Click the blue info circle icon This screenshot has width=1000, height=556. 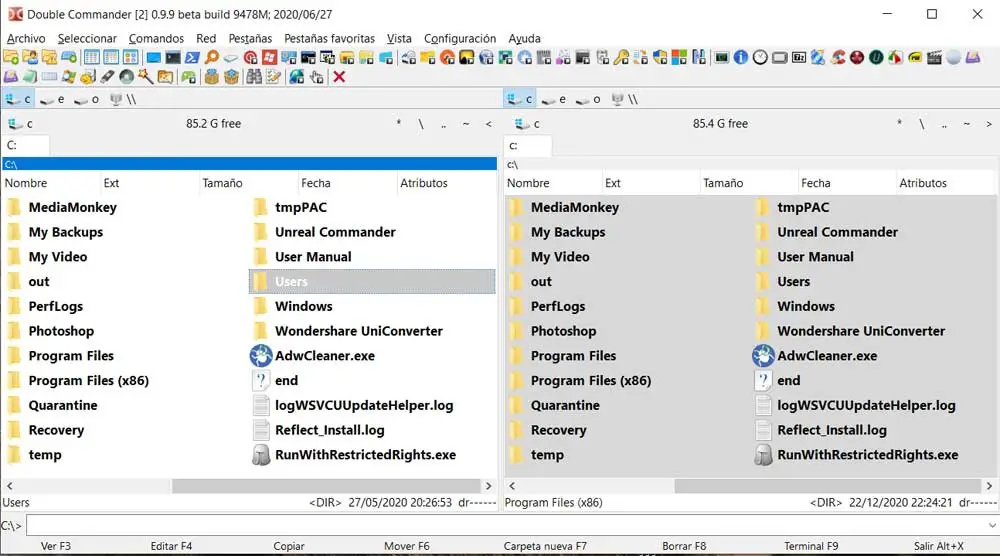pos(740,57)
